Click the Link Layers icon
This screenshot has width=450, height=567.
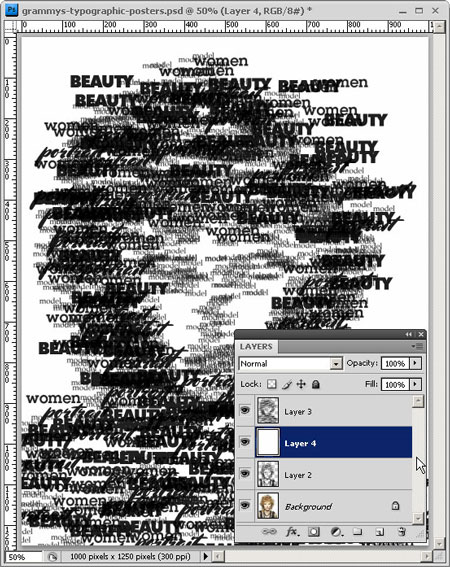point(269,532)
